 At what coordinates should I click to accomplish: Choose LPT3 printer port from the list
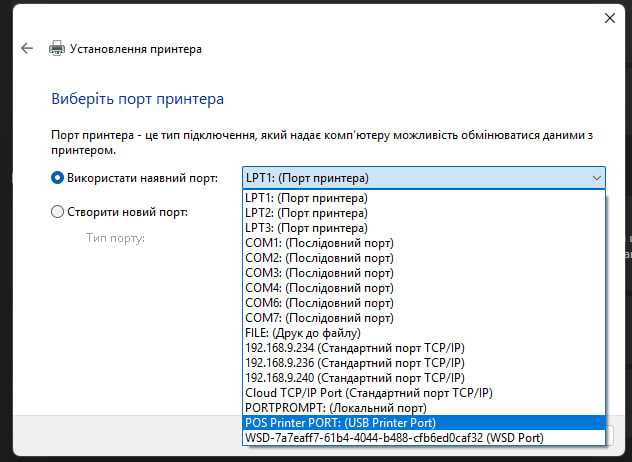306,228
